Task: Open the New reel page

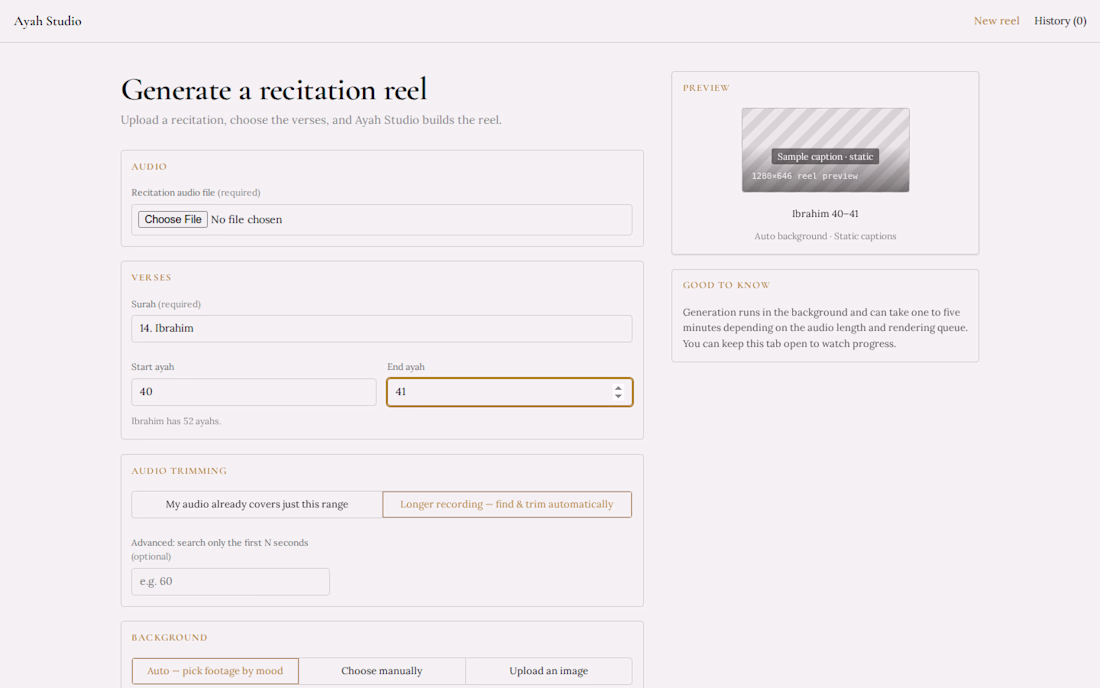Action: pos(996,21)
